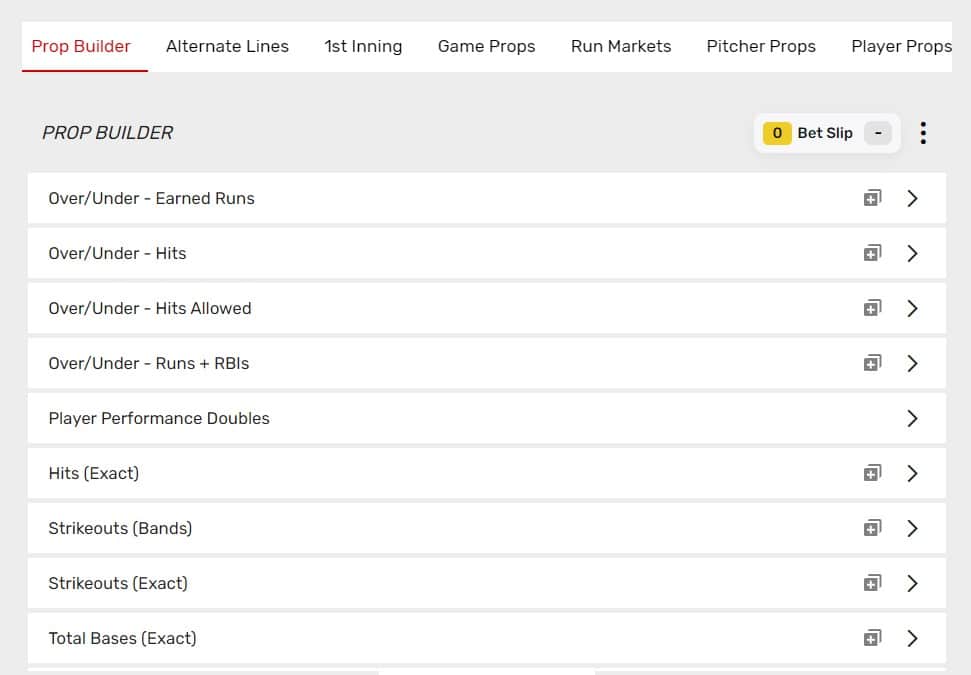971x675 pixels.
Task: Click the Bet Slip counter badge showing 0
Action: pos(778,132)
